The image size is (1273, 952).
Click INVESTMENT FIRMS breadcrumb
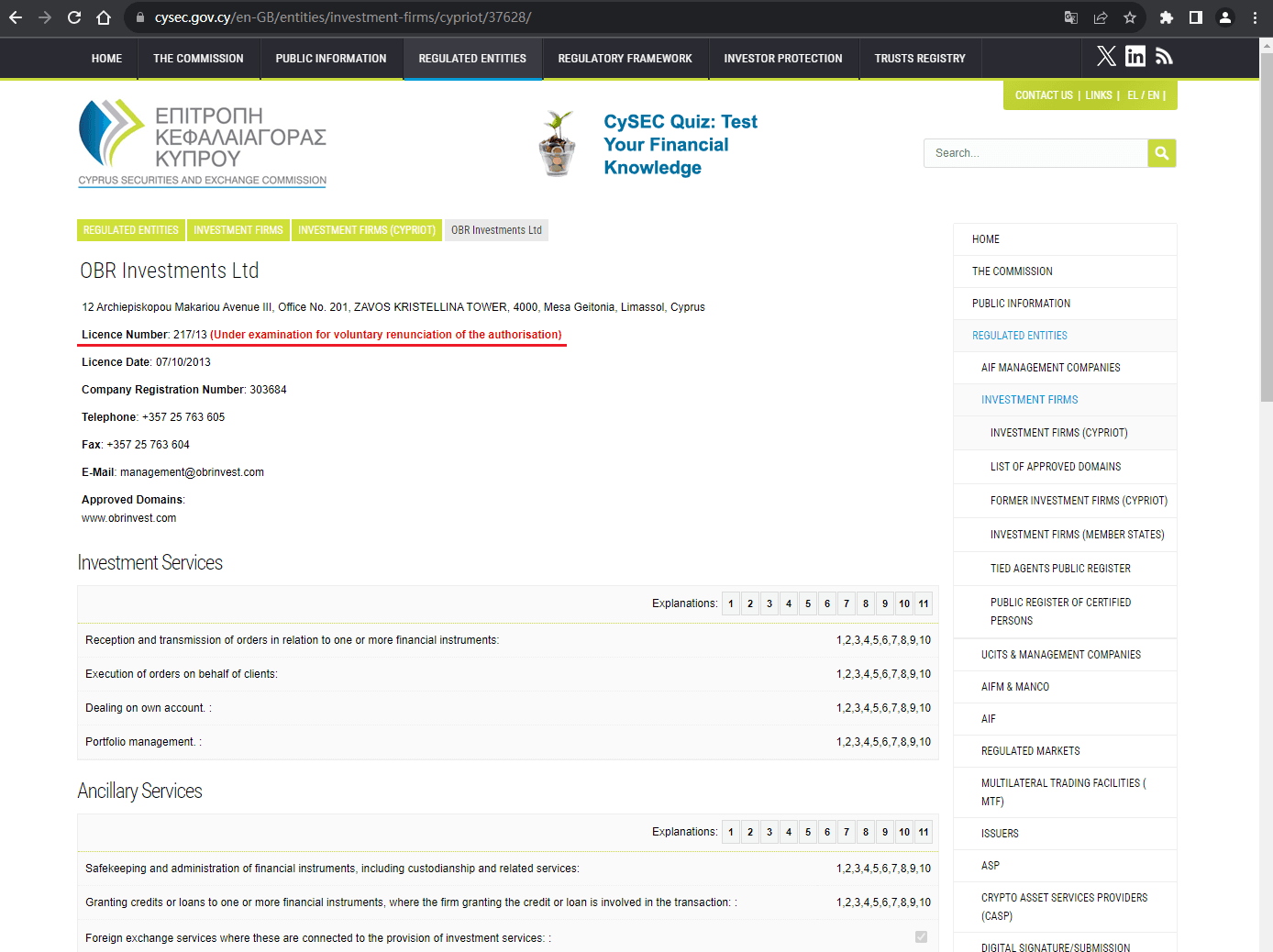pyautogui.click(x=238, y=230)
